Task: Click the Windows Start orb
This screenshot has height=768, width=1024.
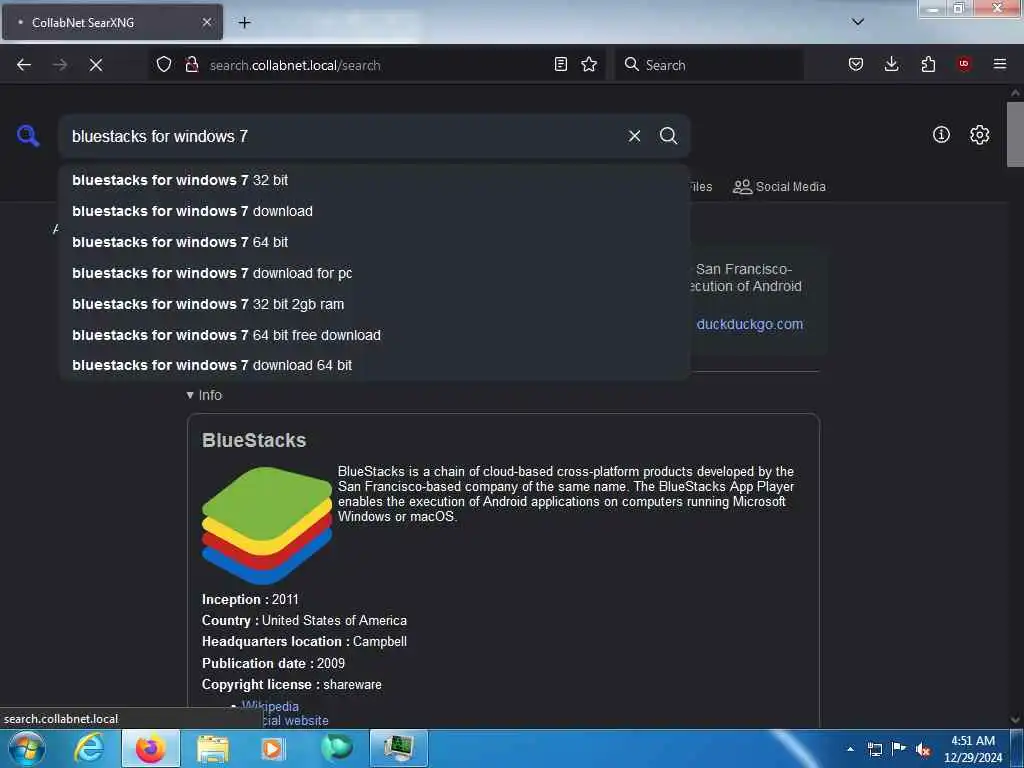Action: [x=27, y=748]
